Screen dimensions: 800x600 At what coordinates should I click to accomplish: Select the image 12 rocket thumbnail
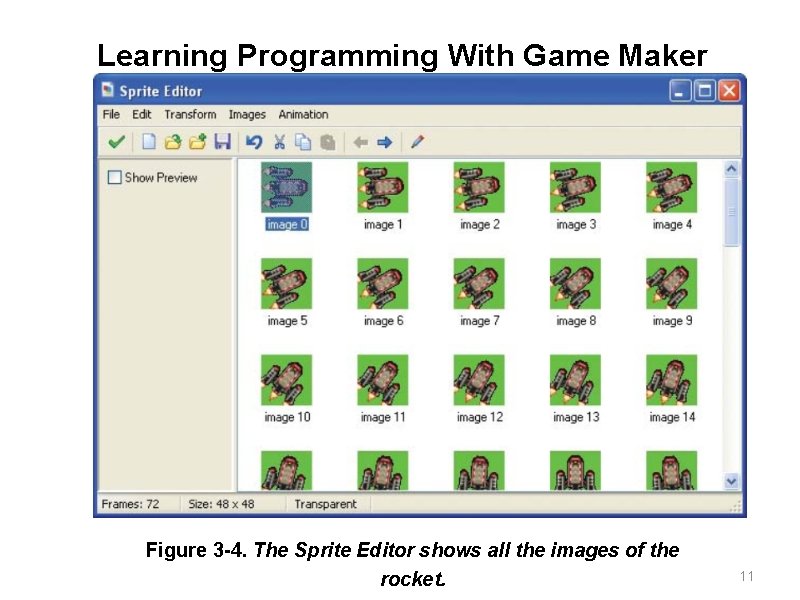click(x=479, y=380)
